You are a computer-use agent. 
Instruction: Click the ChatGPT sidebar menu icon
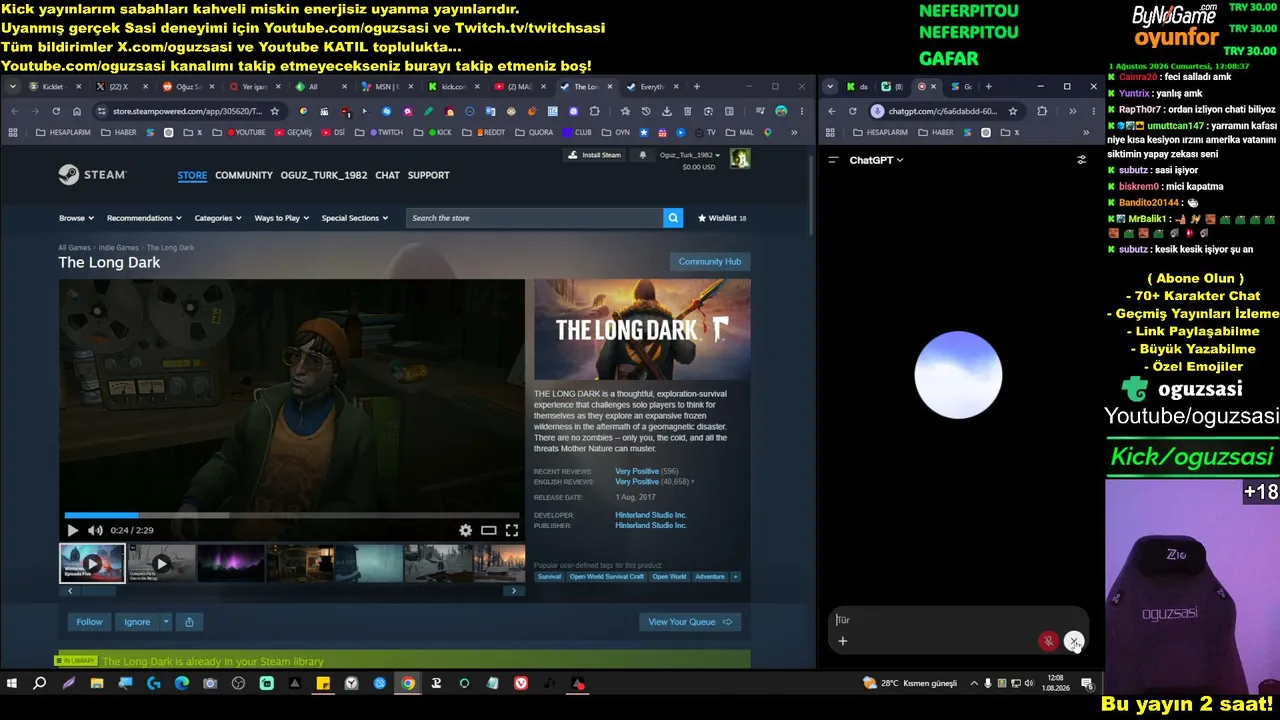click(833, 160)
